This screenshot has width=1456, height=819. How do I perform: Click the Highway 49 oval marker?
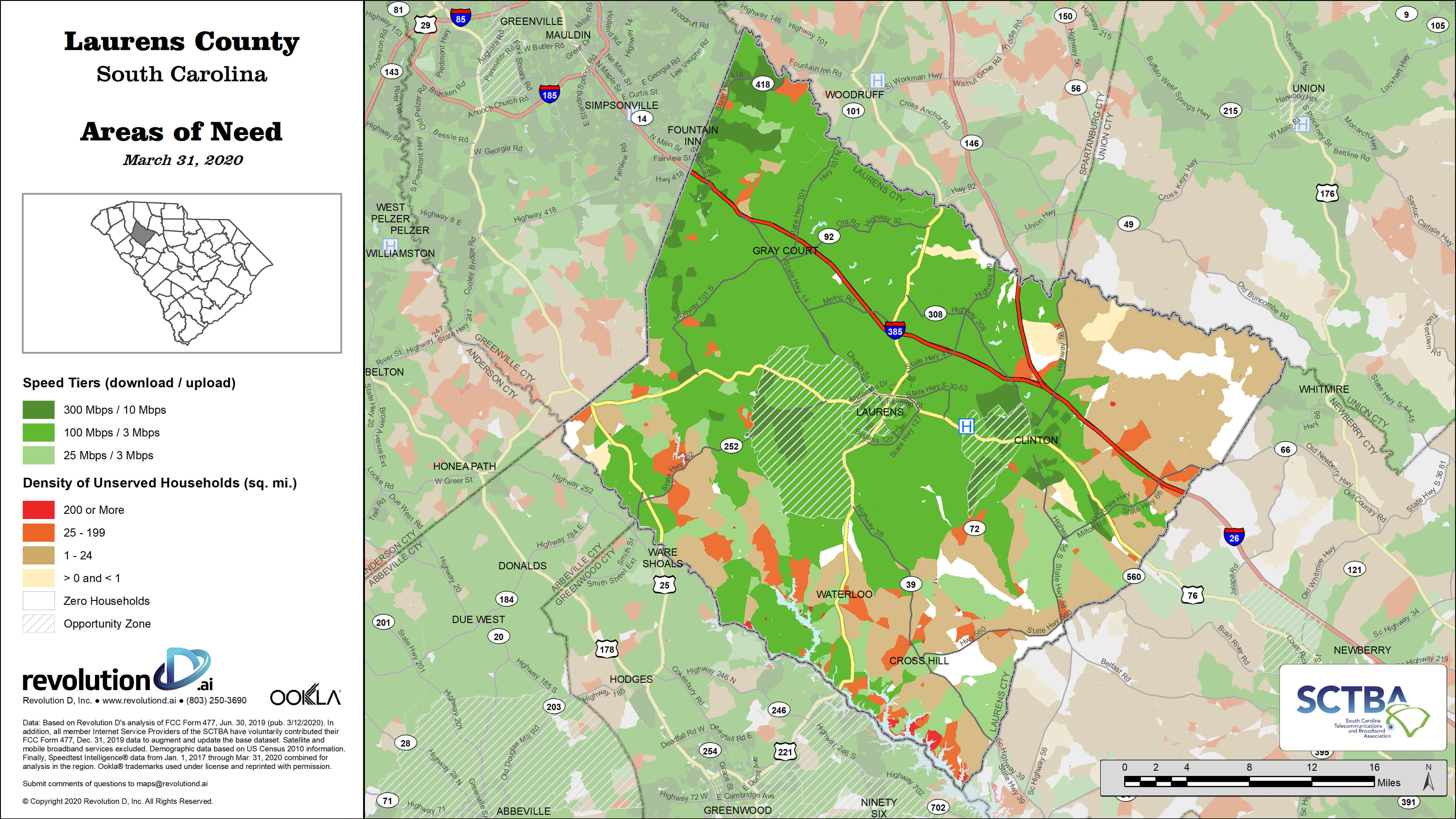pos(1128,224)
